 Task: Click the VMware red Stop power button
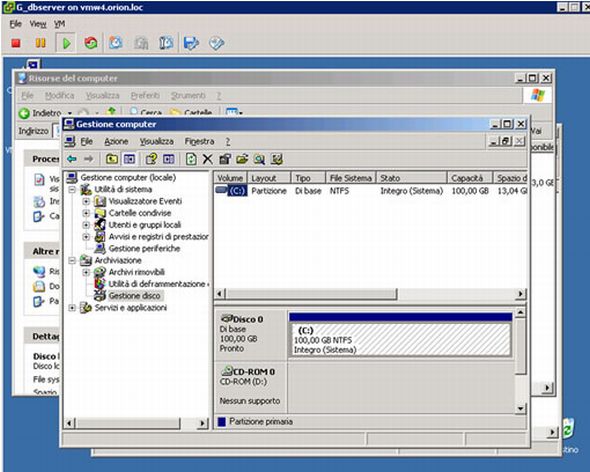pos(16,43)
